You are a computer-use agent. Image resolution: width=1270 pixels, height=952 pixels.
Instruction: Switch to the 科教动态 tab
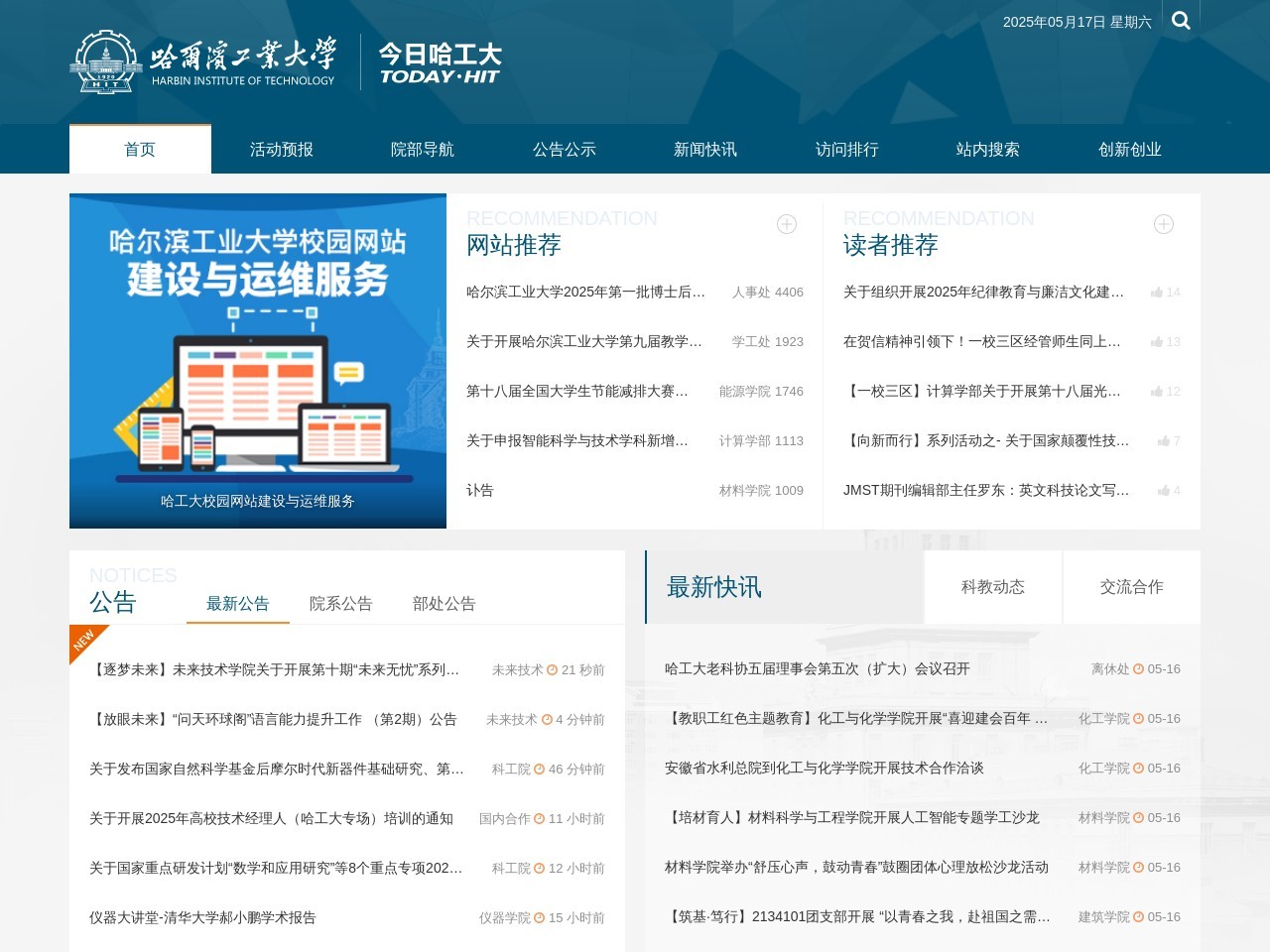tap(993, 587)
